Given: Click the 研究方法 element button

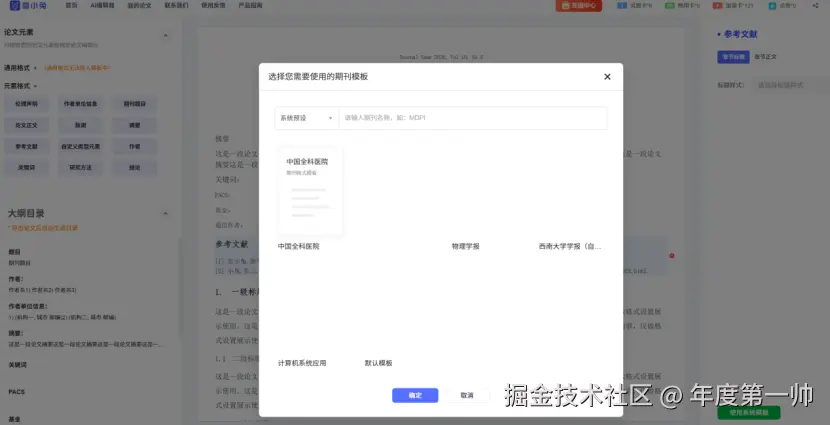Looking at the screenshot, I should click(80, 168).
